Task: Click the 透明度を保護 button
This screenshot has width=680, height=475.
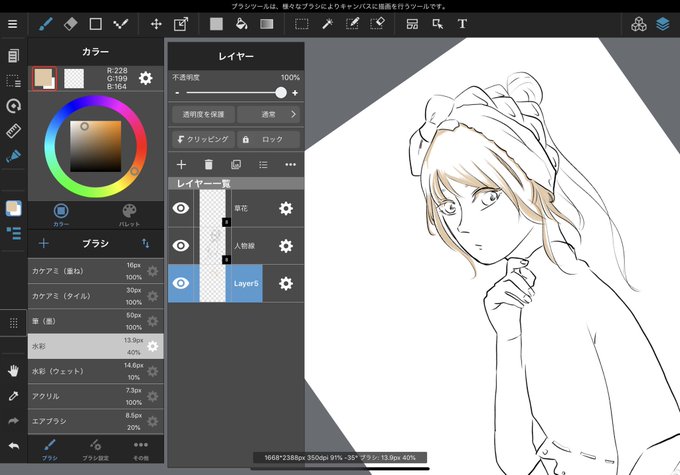Action: (203, 115)
